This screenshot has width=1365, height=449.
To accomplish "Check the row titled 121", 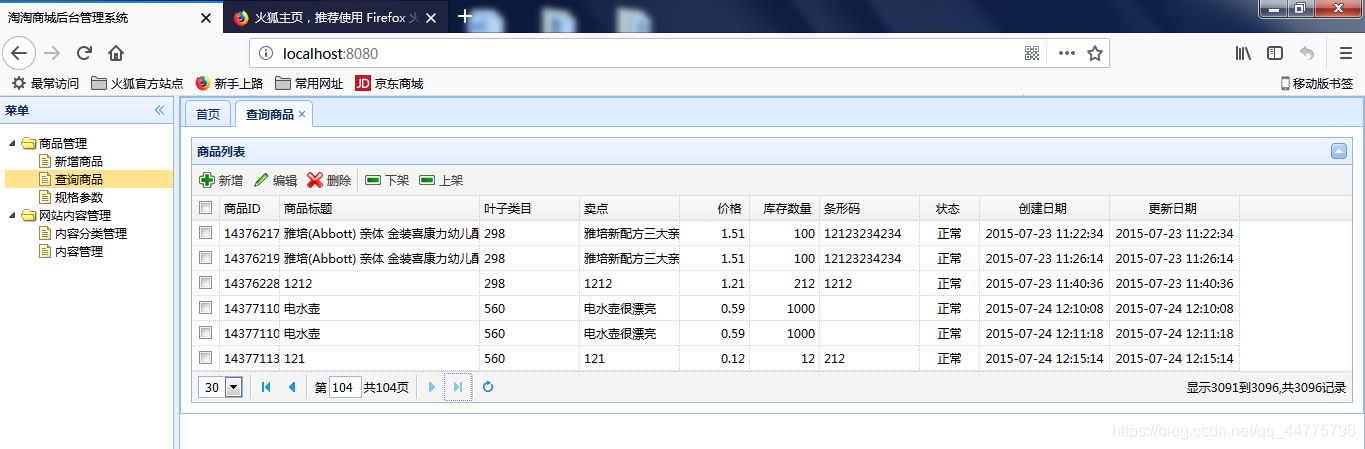I will coord(205,357).
